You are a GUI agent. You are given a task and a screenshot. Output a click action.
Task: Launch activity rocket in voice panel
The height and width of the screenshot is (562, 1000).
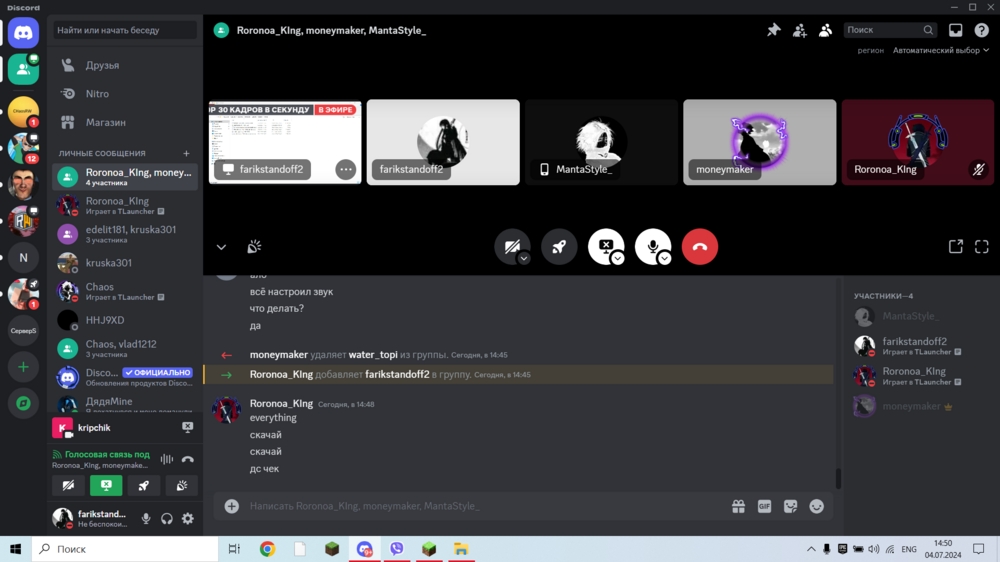pyautogui.click(x=143, y=486)
